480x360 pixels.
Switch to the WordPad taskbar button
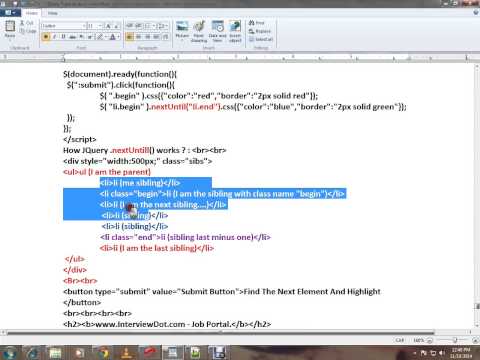(x=172, y=353)
